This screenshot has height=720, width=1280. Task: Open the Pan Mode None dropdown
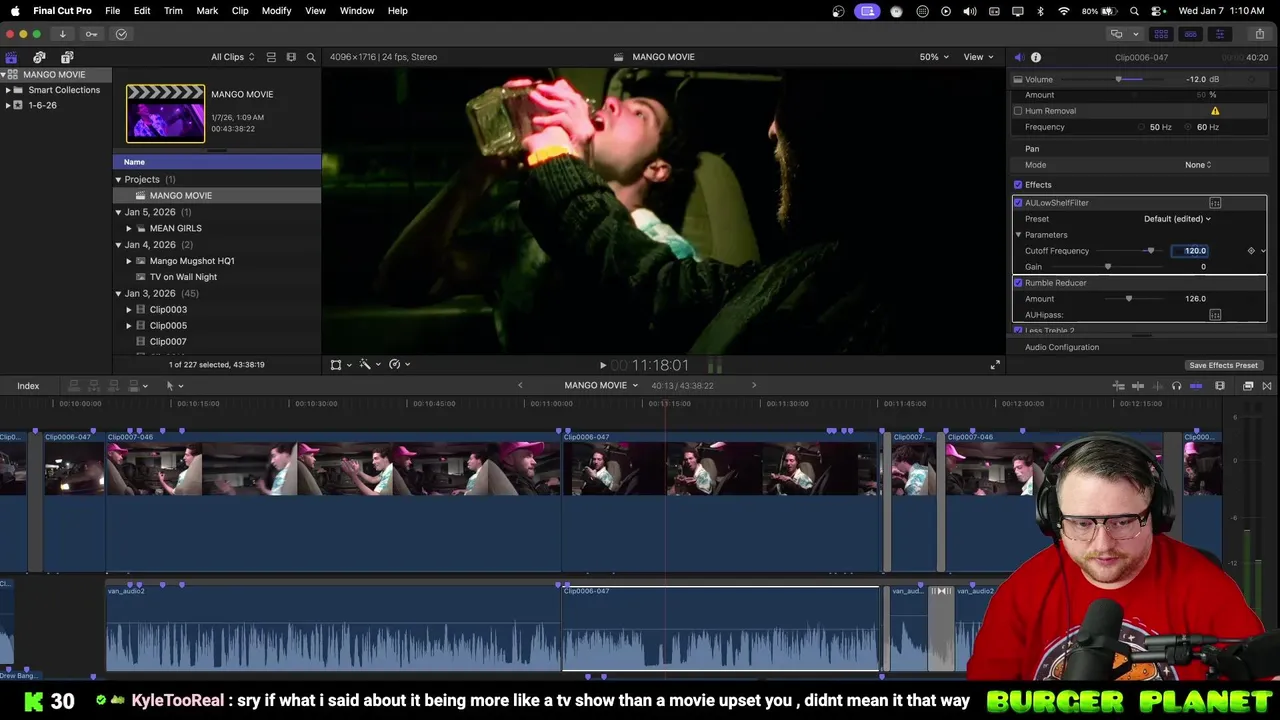click(x=1198, y=165)
